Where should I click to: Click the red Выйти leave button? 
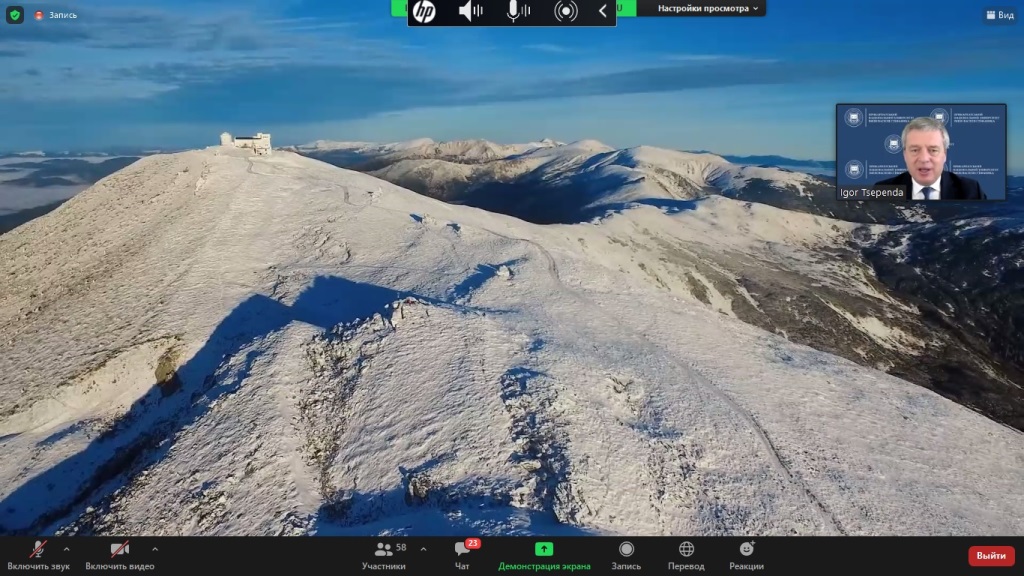[x=990, y=556]
